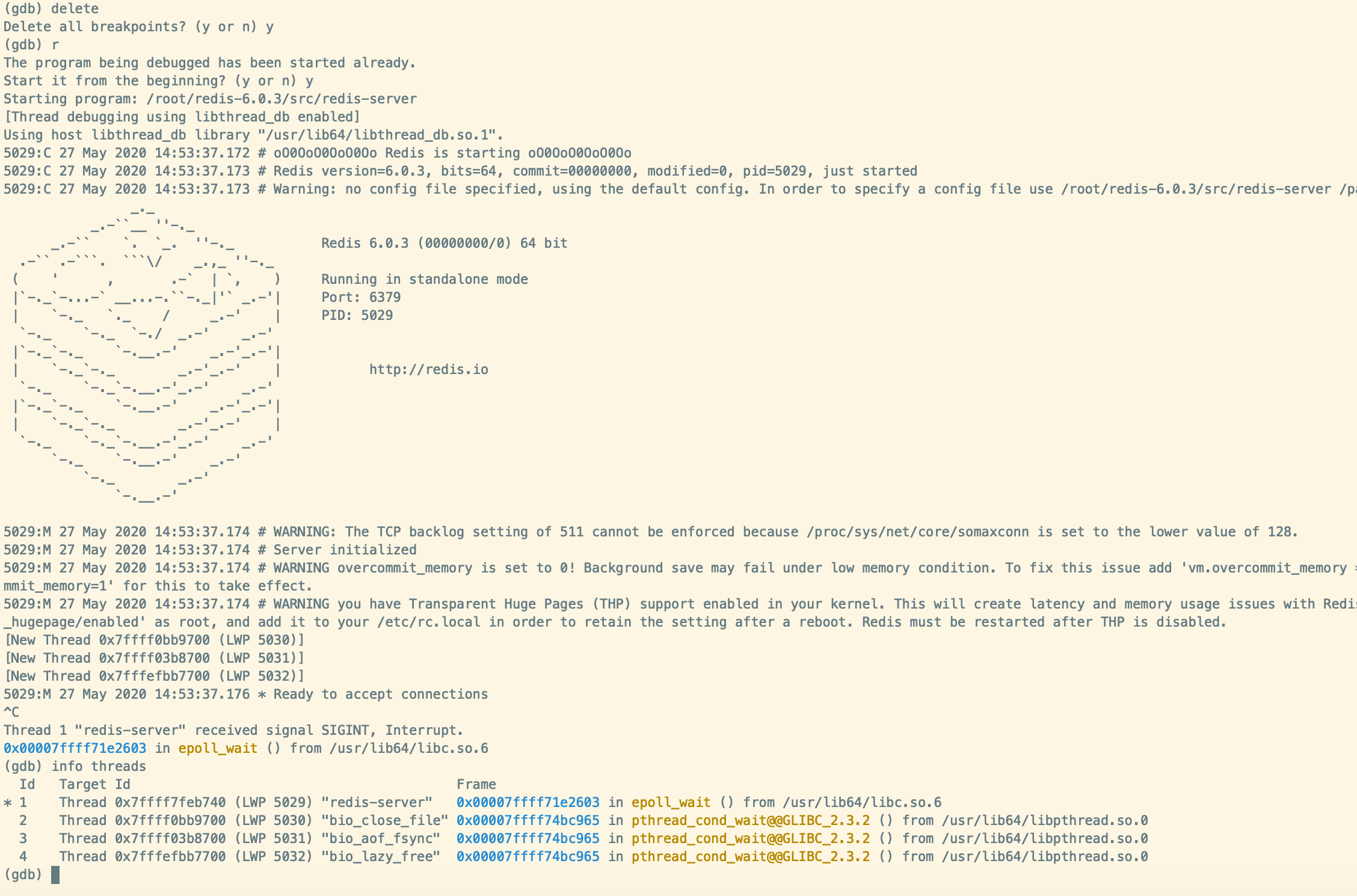Image resolution: width=1357 pixels, height=896 pixels.
Task: Click the '^C' interrupt line
Action: (x=11, y=713)
